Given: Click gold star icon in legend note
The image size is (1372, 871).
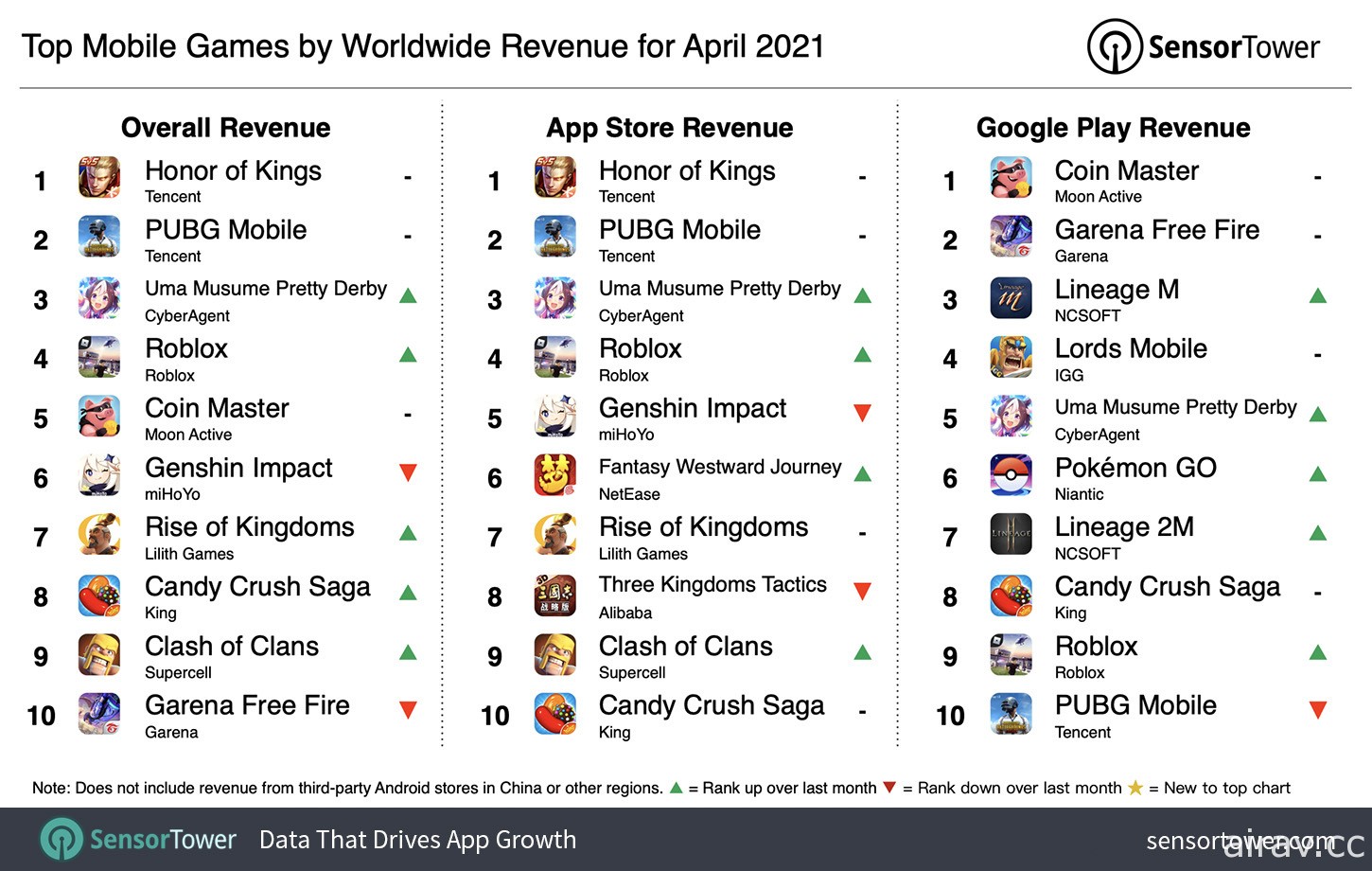Looking at the screenshot, I should pos(1135,788).
